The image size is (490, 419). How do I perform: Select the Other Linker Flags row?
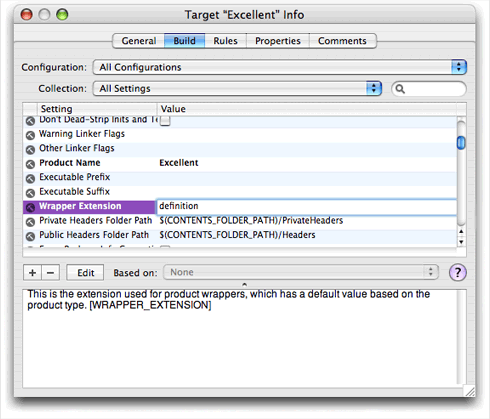point(240,149)
